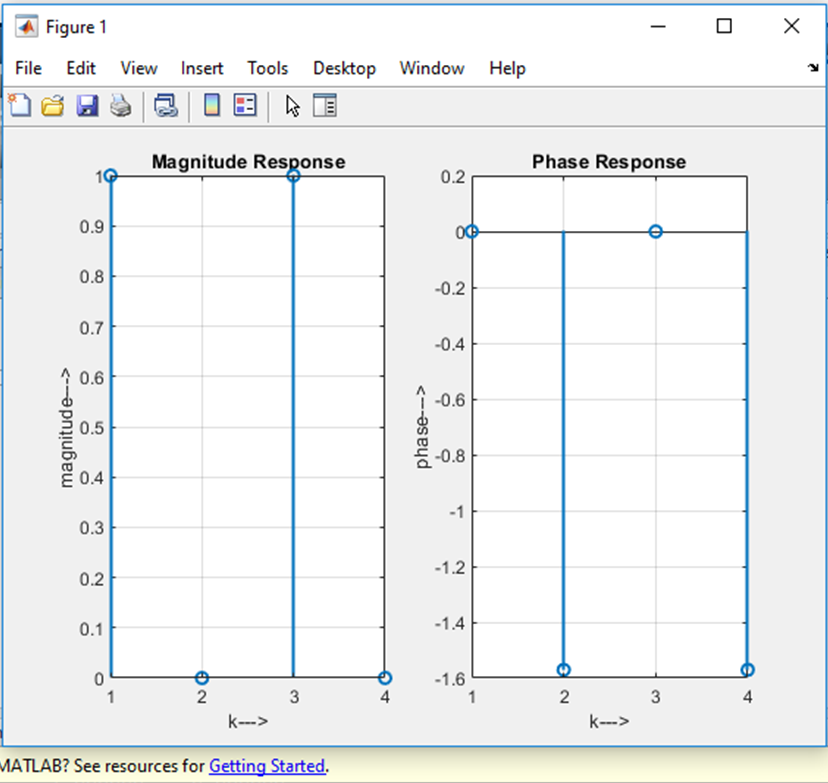
Task: Click magnitude zero marker at k=2
Action: 202,677
